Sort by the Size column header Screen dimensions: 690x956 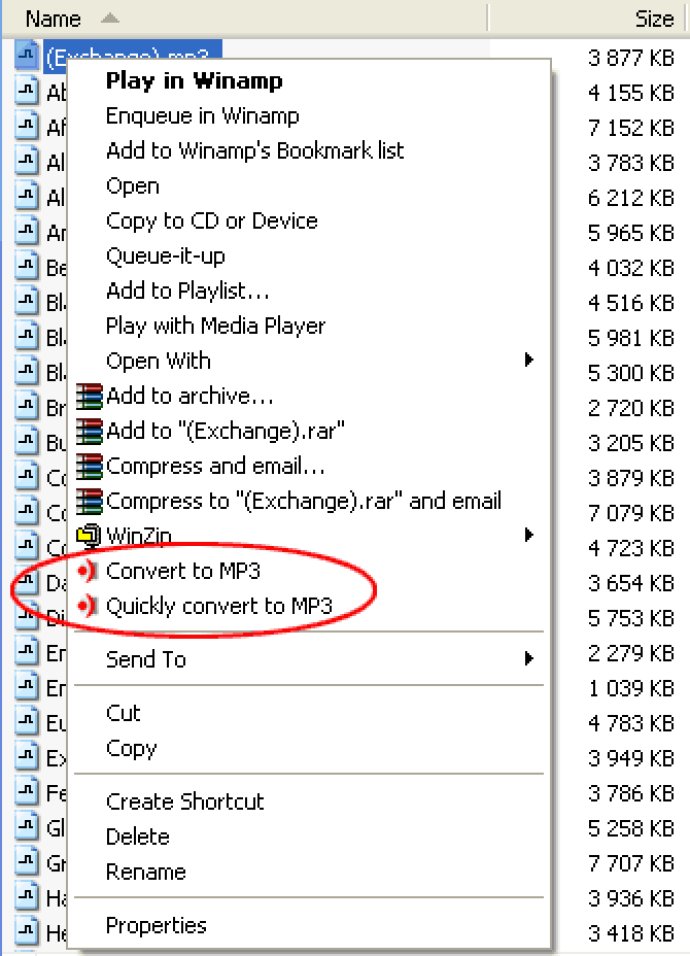(589, 18)
